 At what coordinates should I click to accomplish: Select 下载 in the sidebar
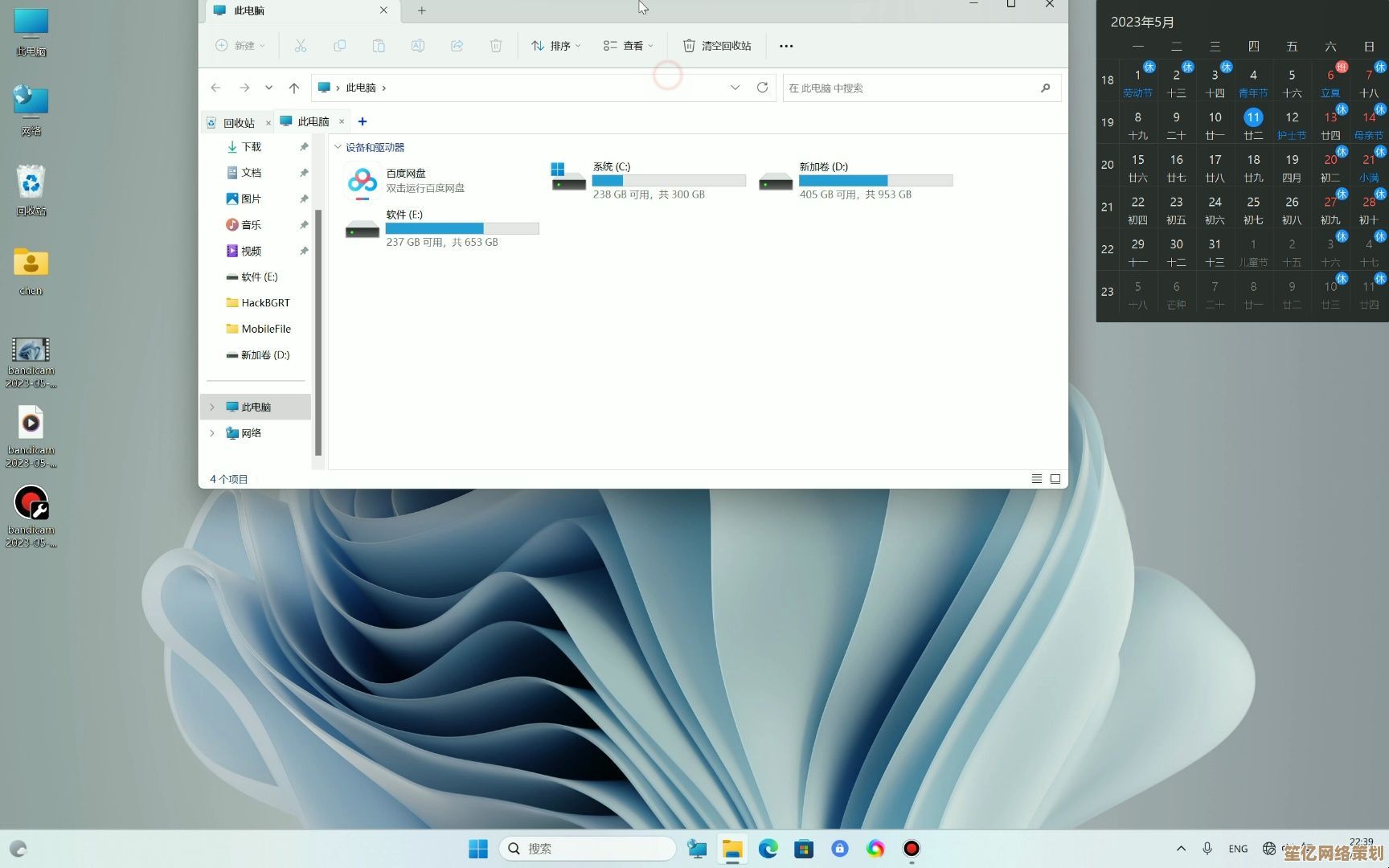[x=252, y=147]
